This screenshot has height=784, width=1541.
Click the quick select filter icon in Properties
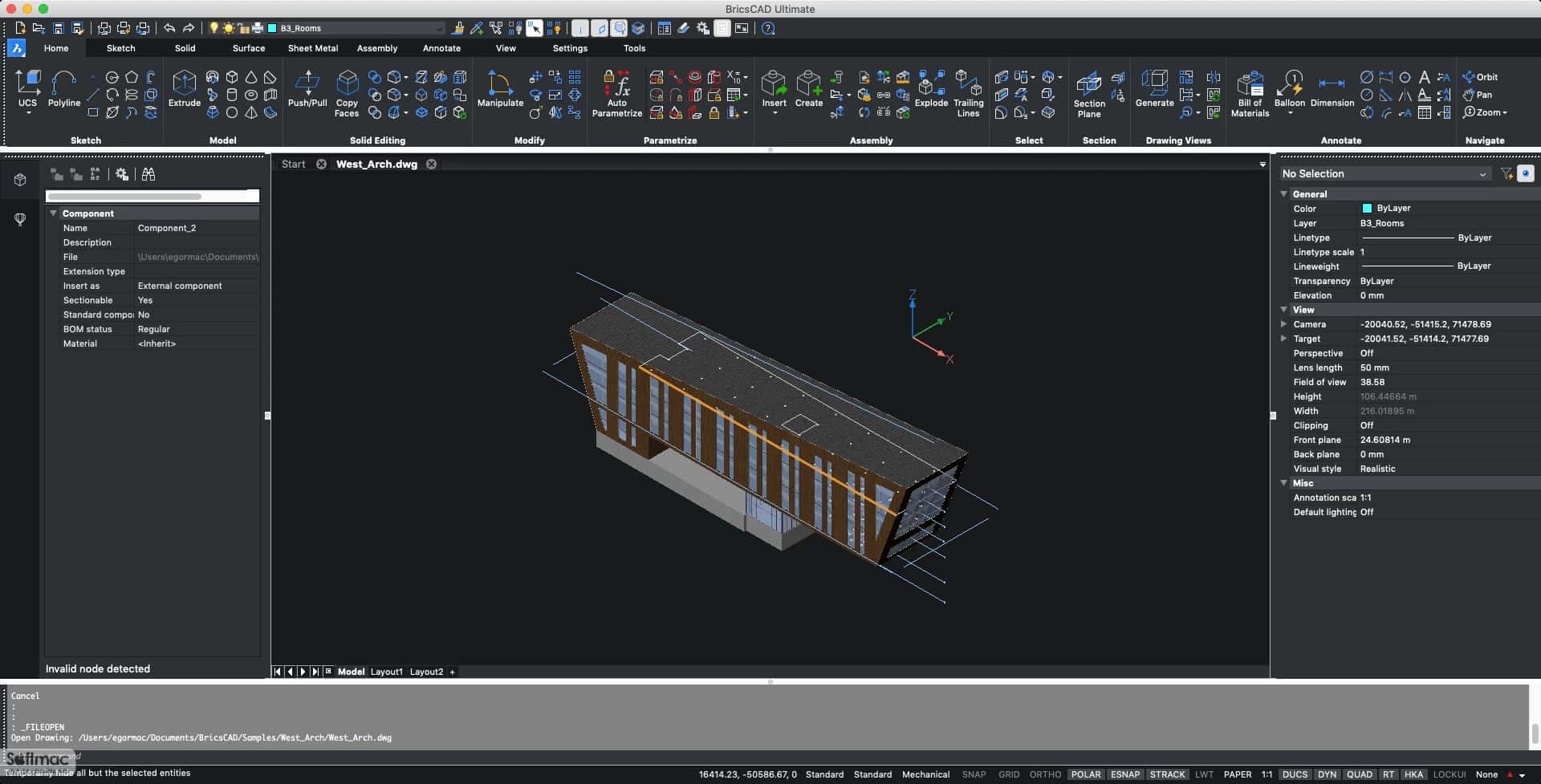1506,173
